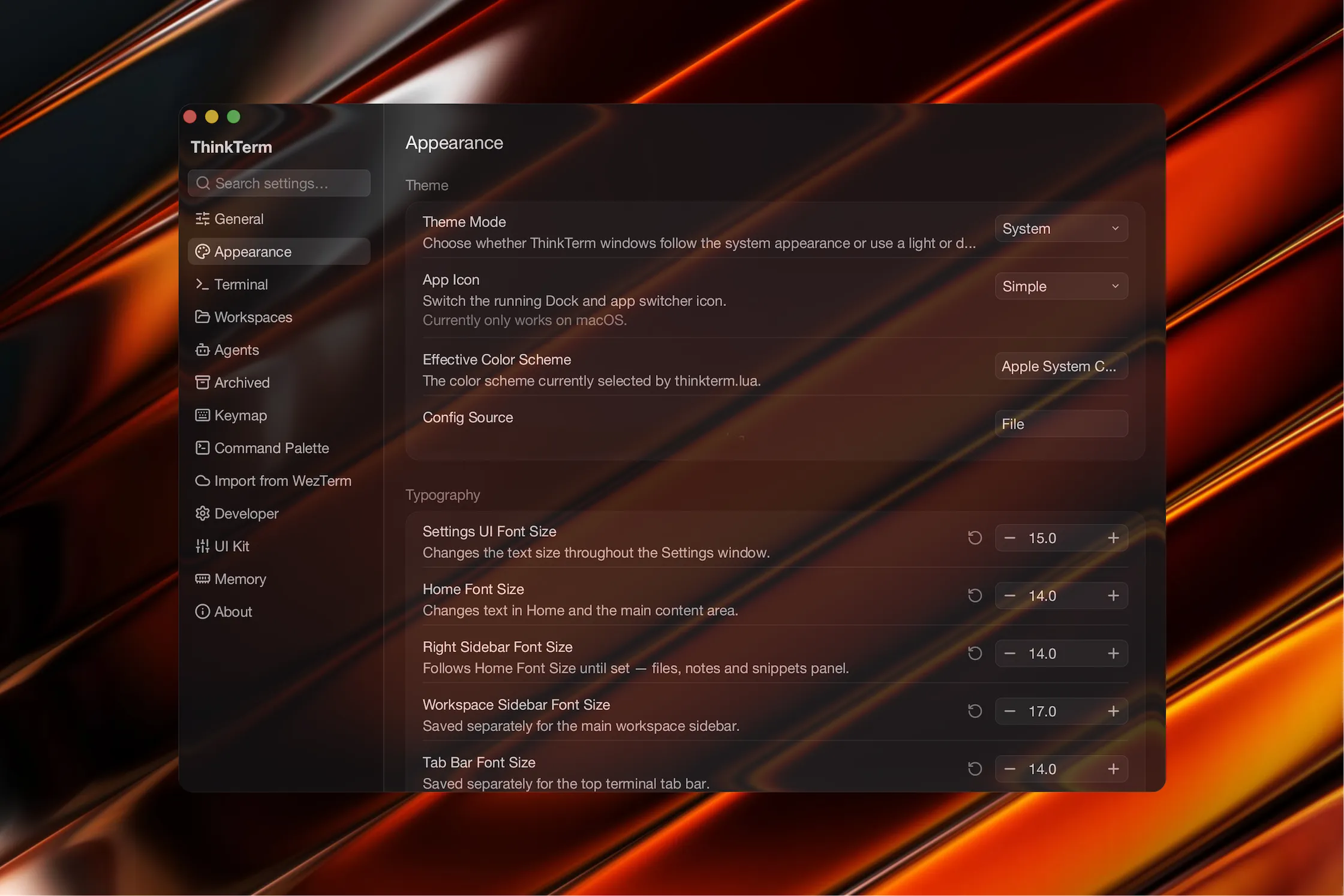Click the Tab Bar Font Size value 14.0
1344x896 pixels.
[x=1042, y=769]
